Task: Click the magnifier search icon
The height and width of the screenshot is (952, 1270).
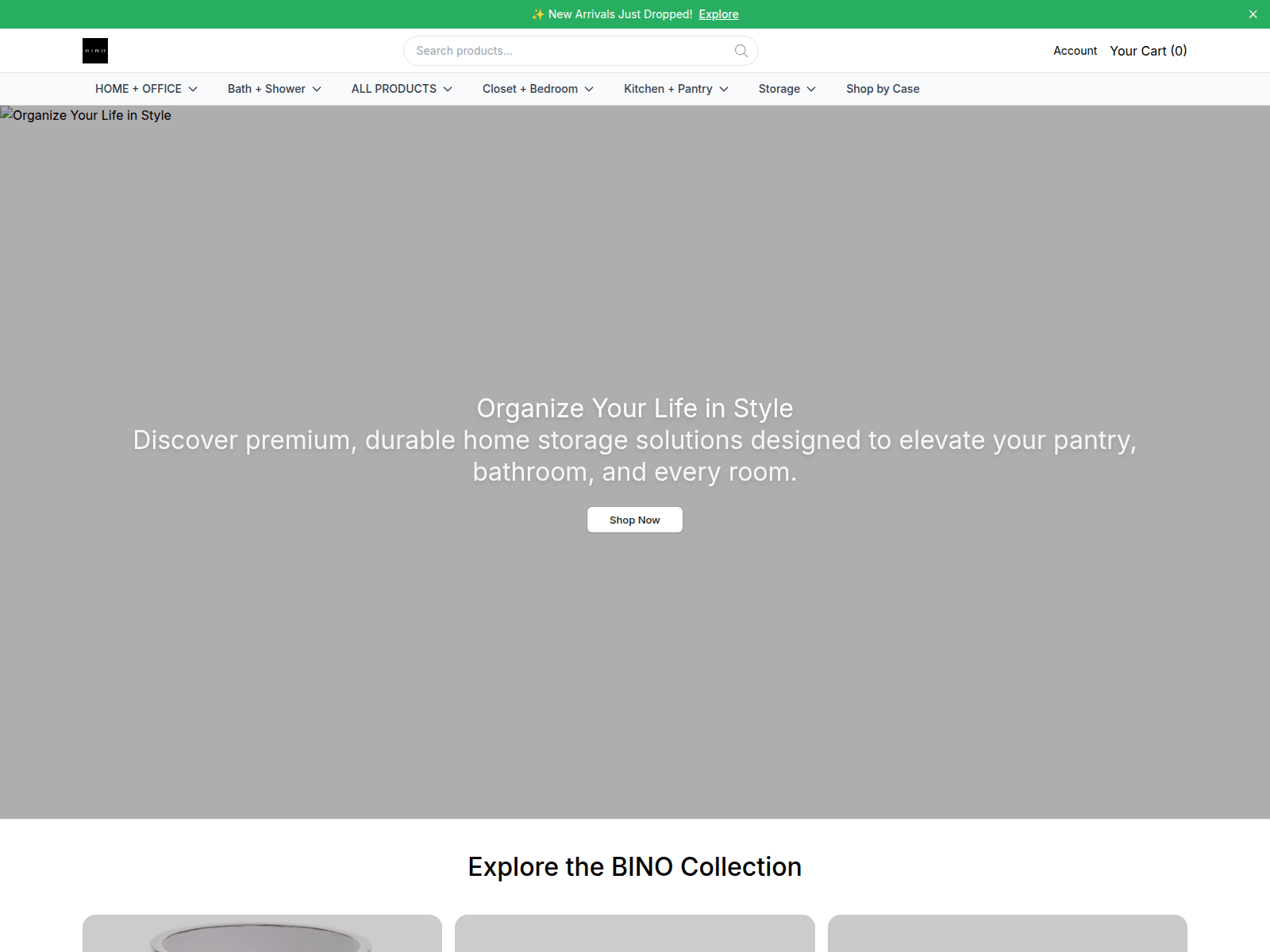Action: (x=741, y=51)
